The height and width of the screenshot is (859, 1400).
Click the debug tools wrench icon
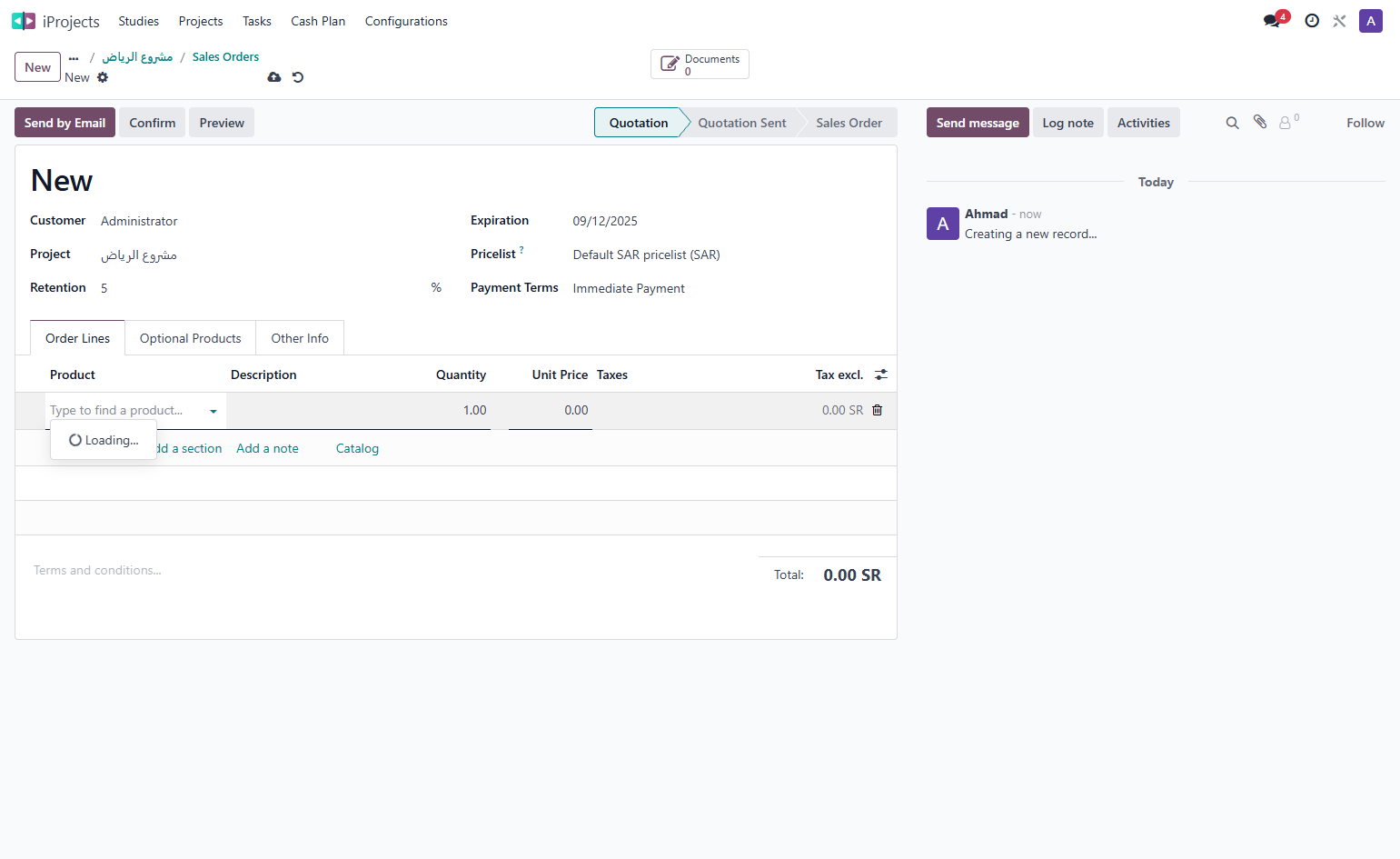pos(1339,21)
